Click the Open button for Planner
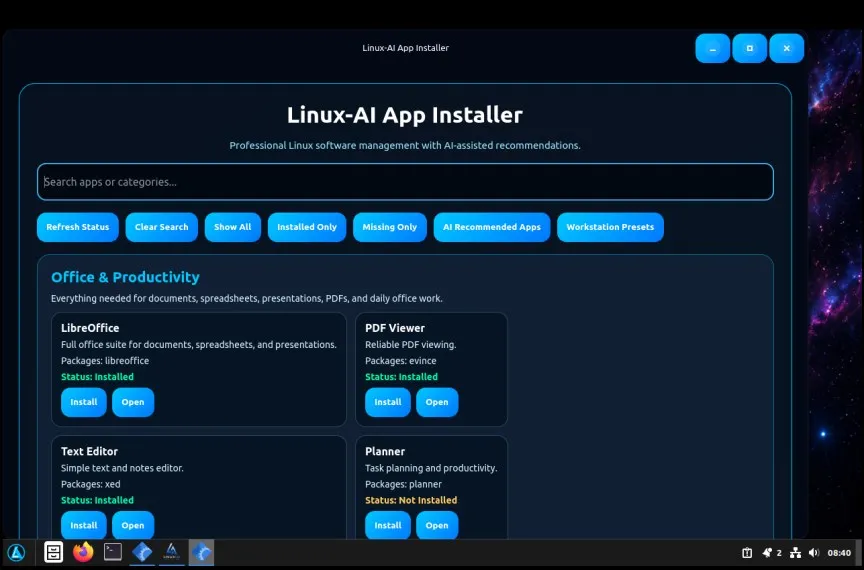 [x=437, y=525]
